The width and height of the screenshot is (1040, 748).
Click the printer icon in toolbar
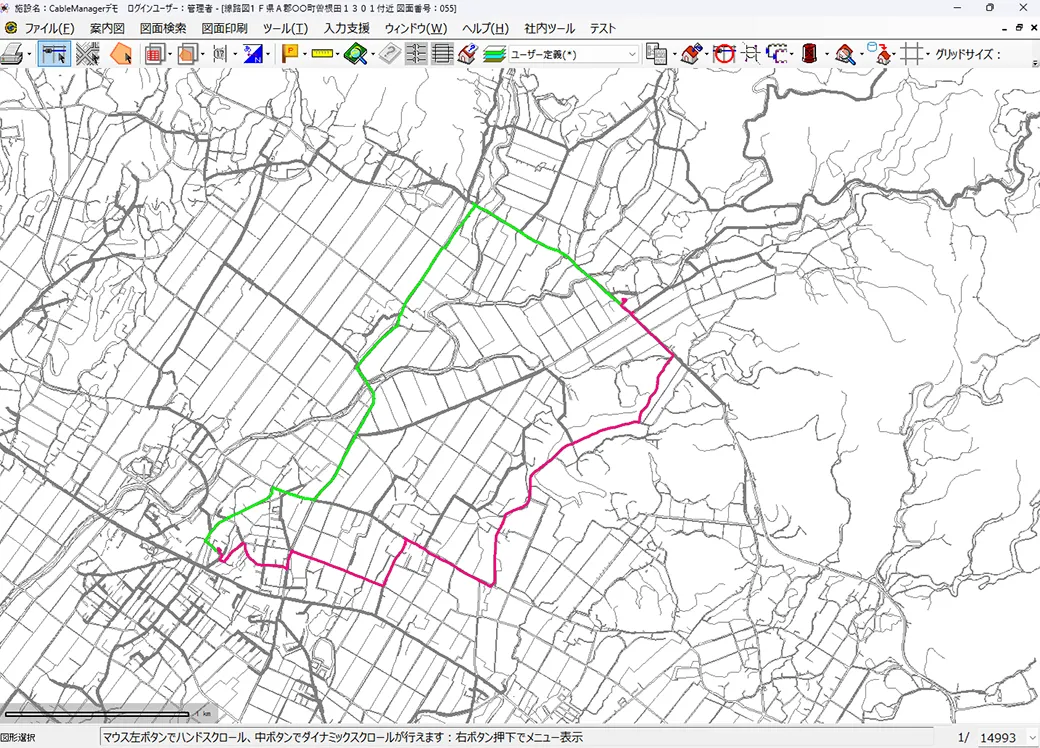point(11,54)
